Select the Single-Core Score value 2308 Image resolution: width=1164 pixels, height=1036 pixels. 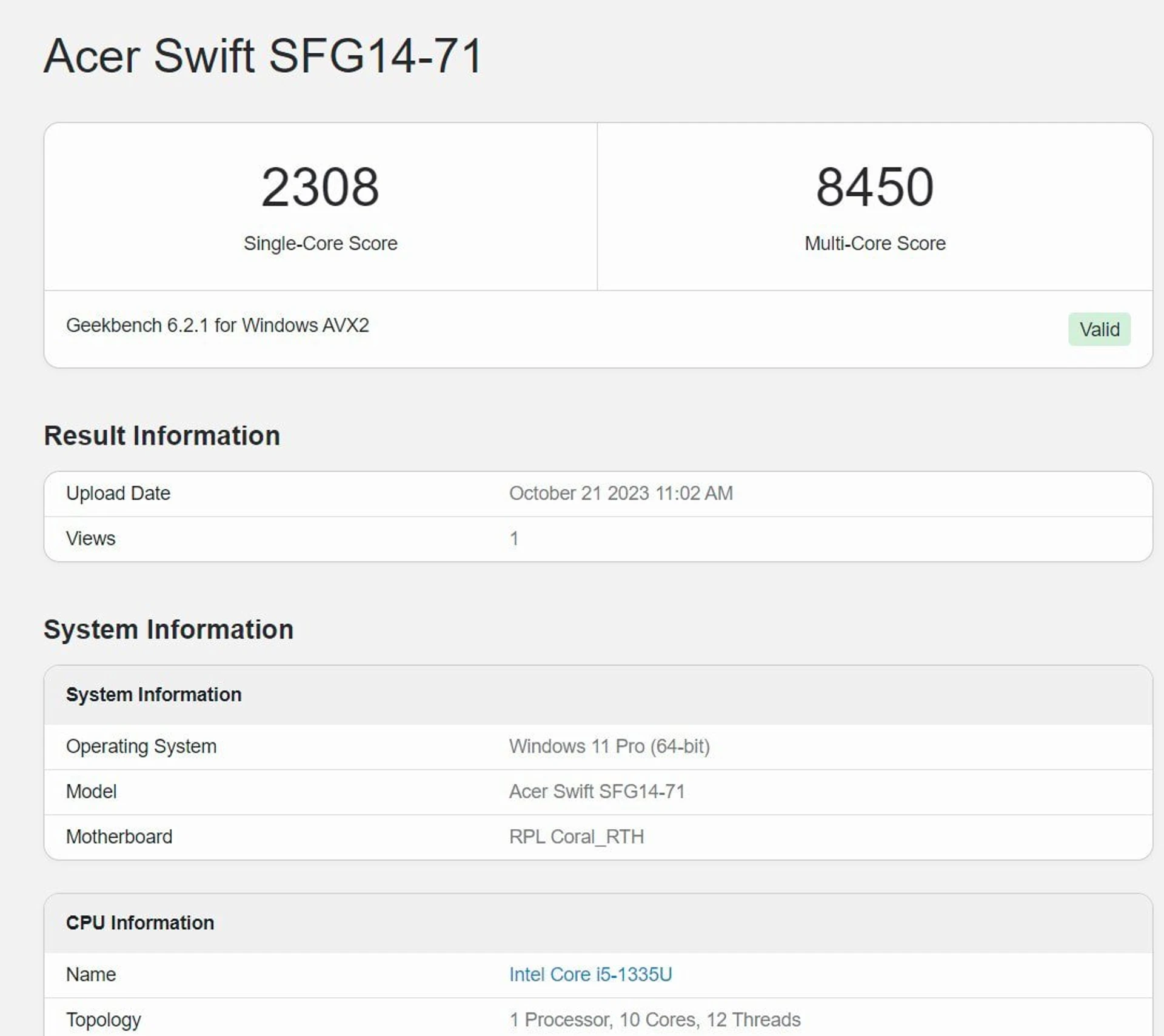click(320, 187)
